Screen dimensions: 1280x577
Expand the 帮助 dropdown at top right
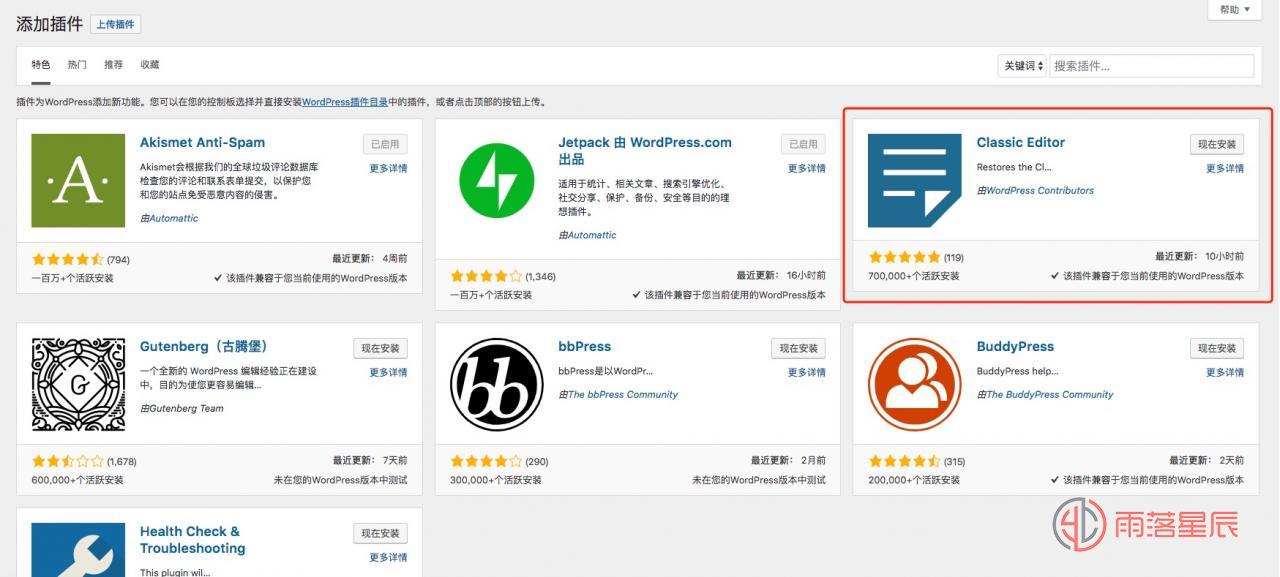click(1233, 9)
